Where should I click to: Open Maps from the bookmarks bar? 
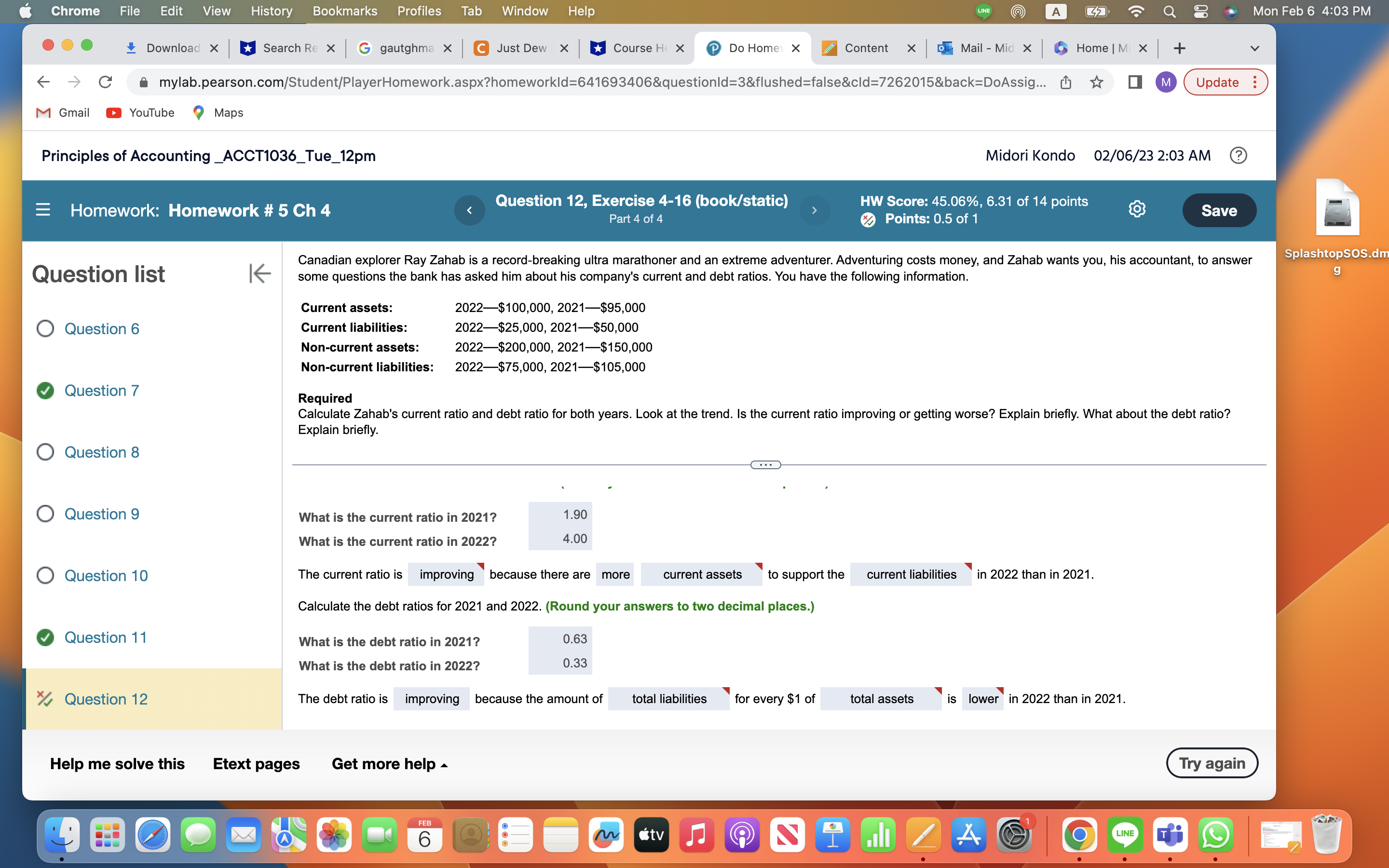(x=218, y=112)
